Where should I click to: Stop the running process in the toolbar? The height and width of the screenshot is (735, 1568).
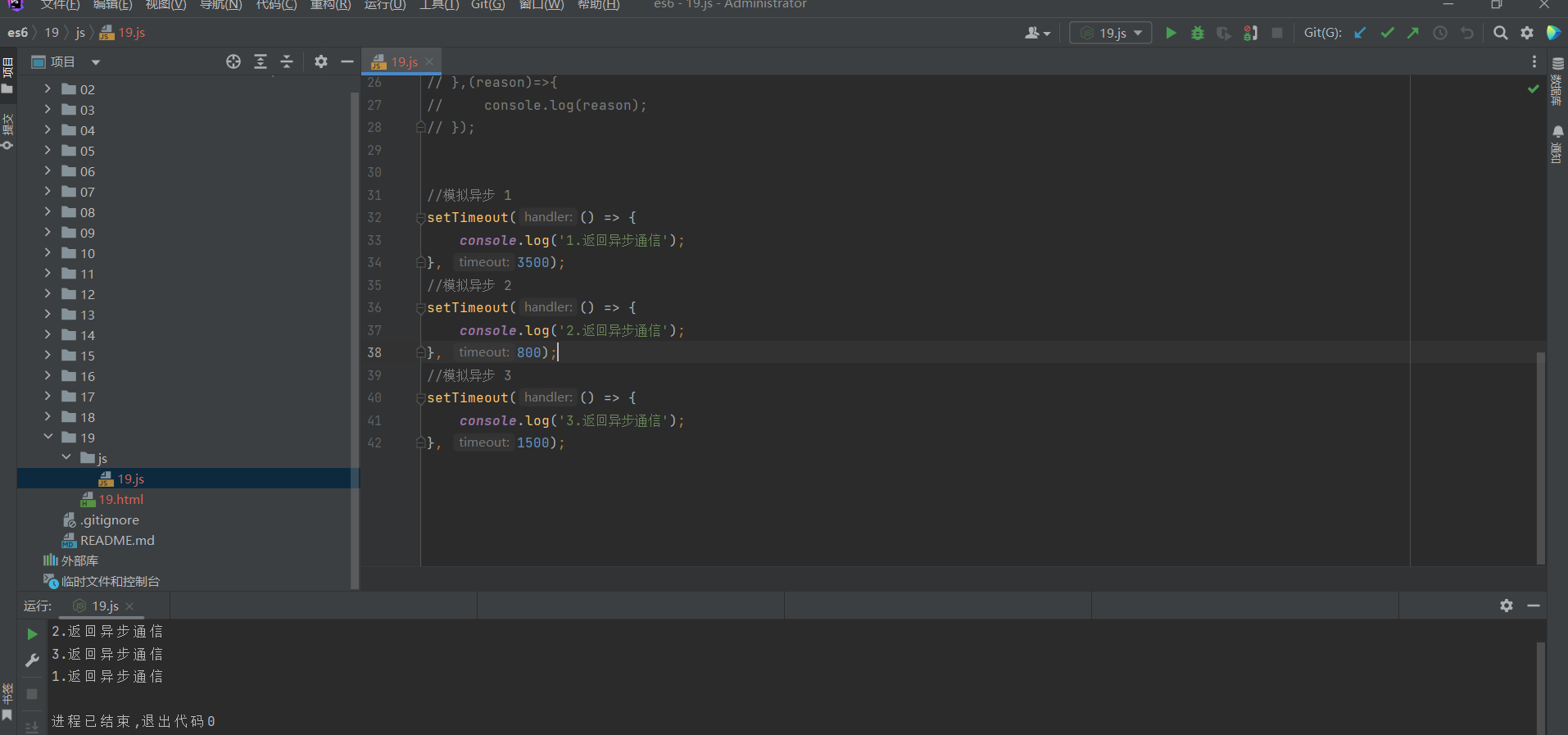click(1277, 33)
